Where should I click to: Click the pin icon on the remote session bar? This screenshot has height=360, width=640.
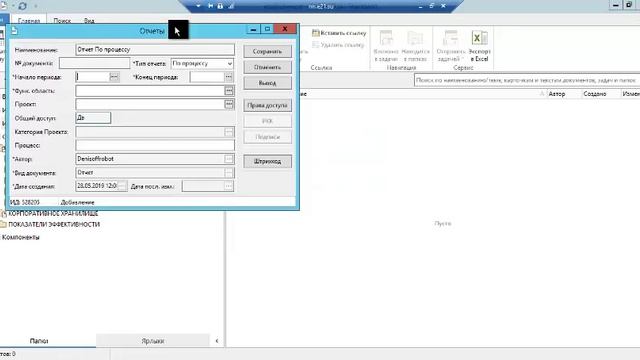pyautogui.click(x=210, y=6)
